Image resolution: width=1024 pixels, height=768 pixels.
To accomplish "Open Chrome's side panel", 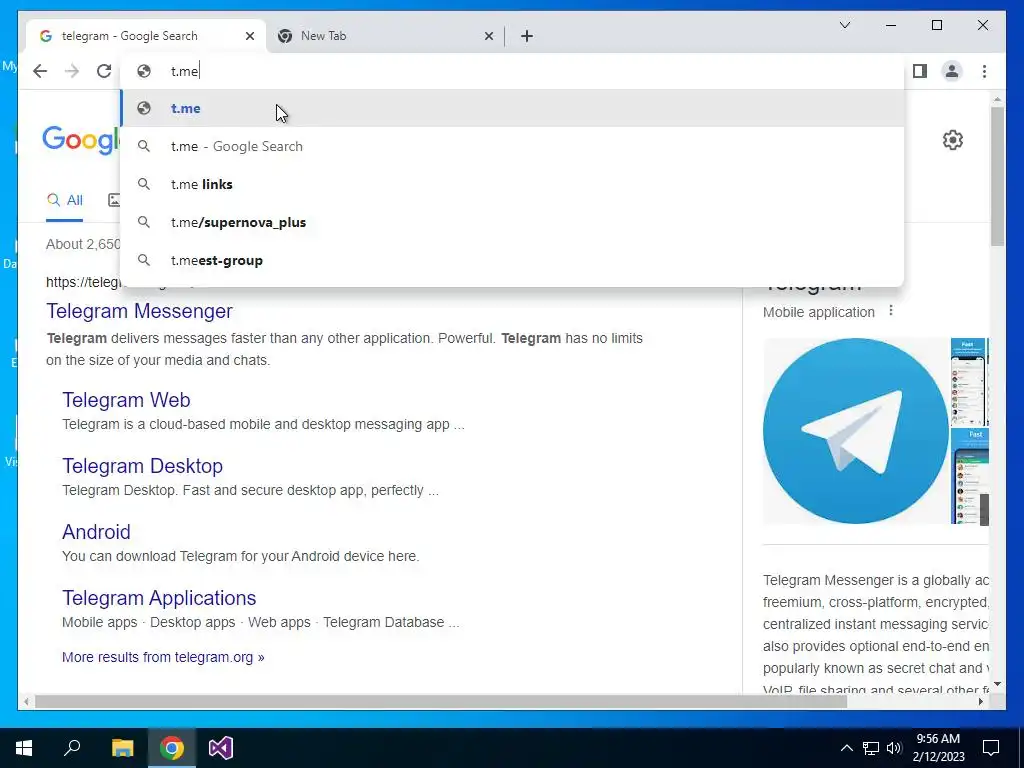I will (920, 71).
